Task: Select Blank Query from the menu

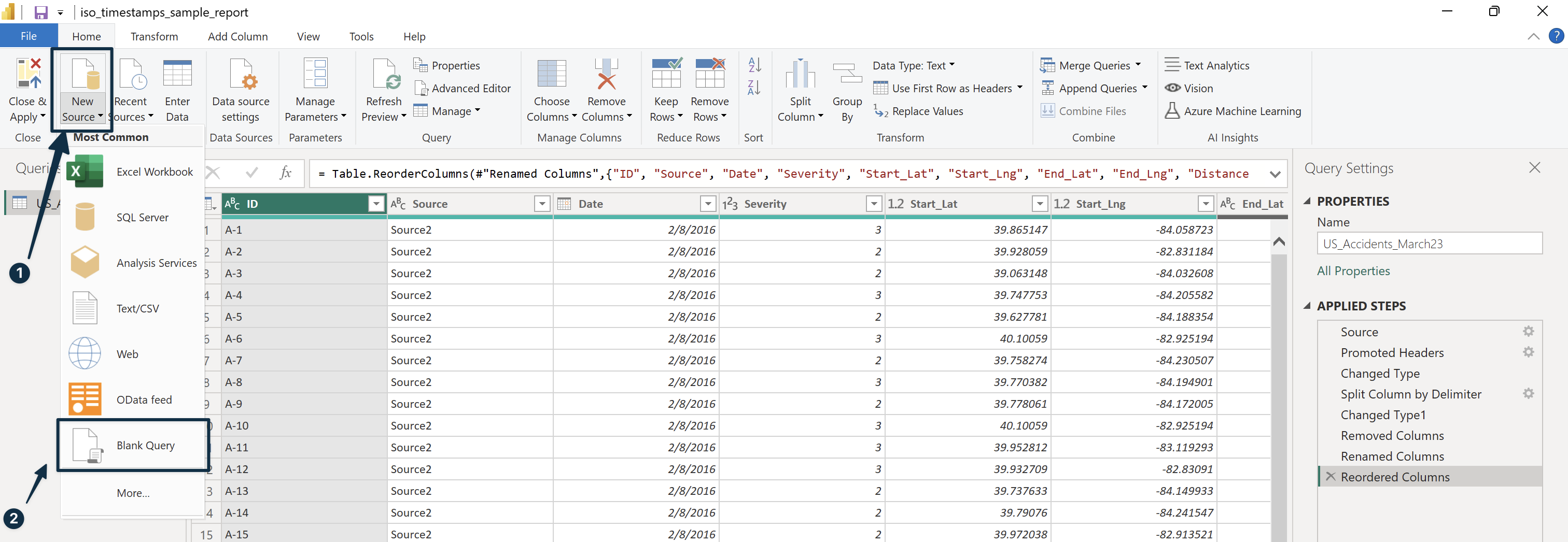Action: pyautogui.click(x=145, y=445)
